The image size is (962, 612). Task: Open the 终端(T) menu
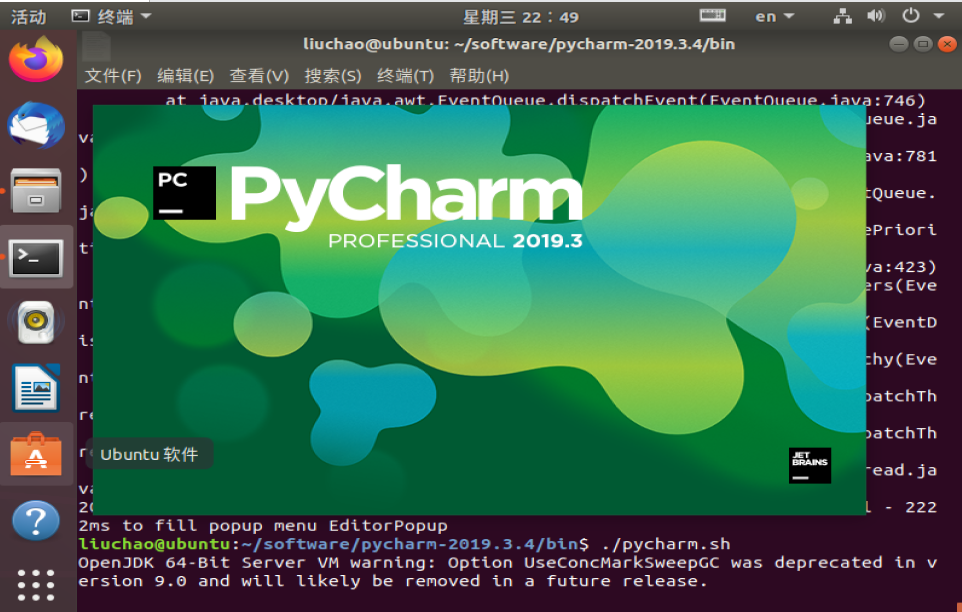(x=406, y=76)
